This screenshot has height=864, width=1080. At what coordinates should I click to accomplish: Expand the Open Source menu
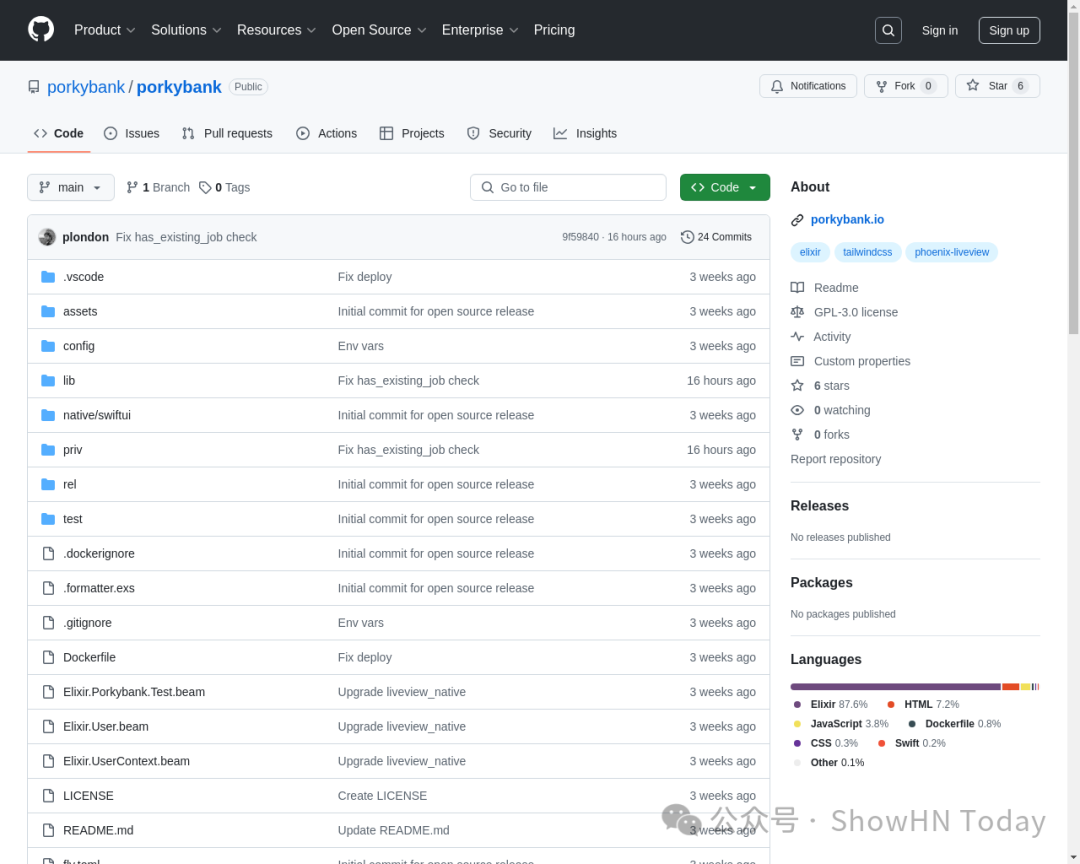(379, 30)
